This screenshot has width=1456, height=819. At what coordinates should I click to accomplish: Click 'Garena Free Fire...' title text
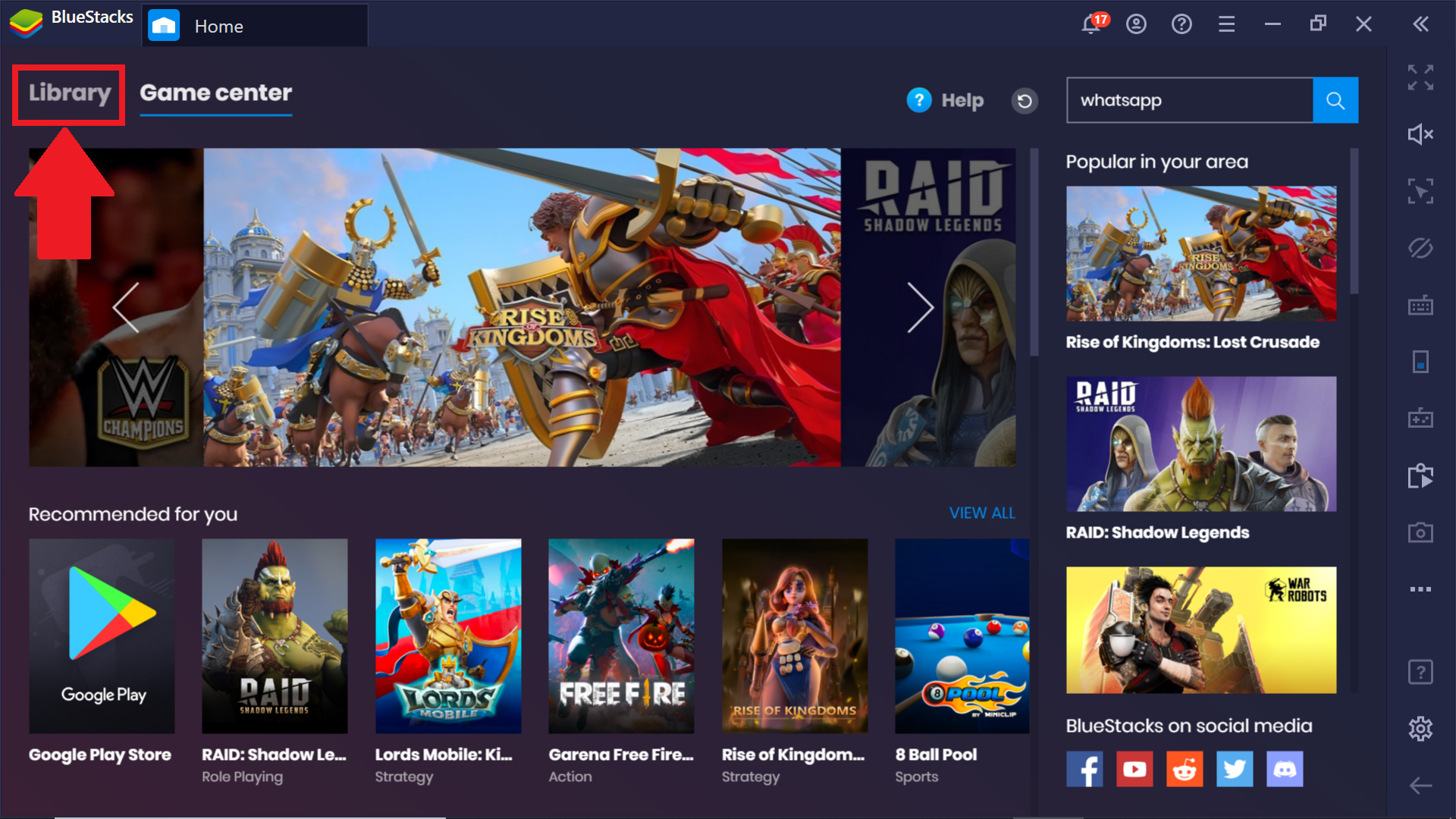click(621, 755)
